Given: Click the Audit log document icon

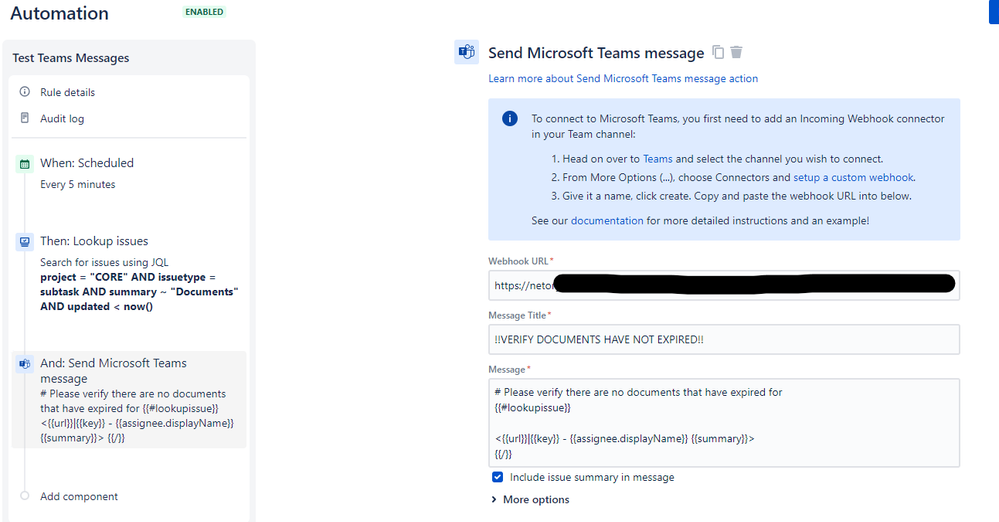Looking at the screenshot, I should (25, 118).
